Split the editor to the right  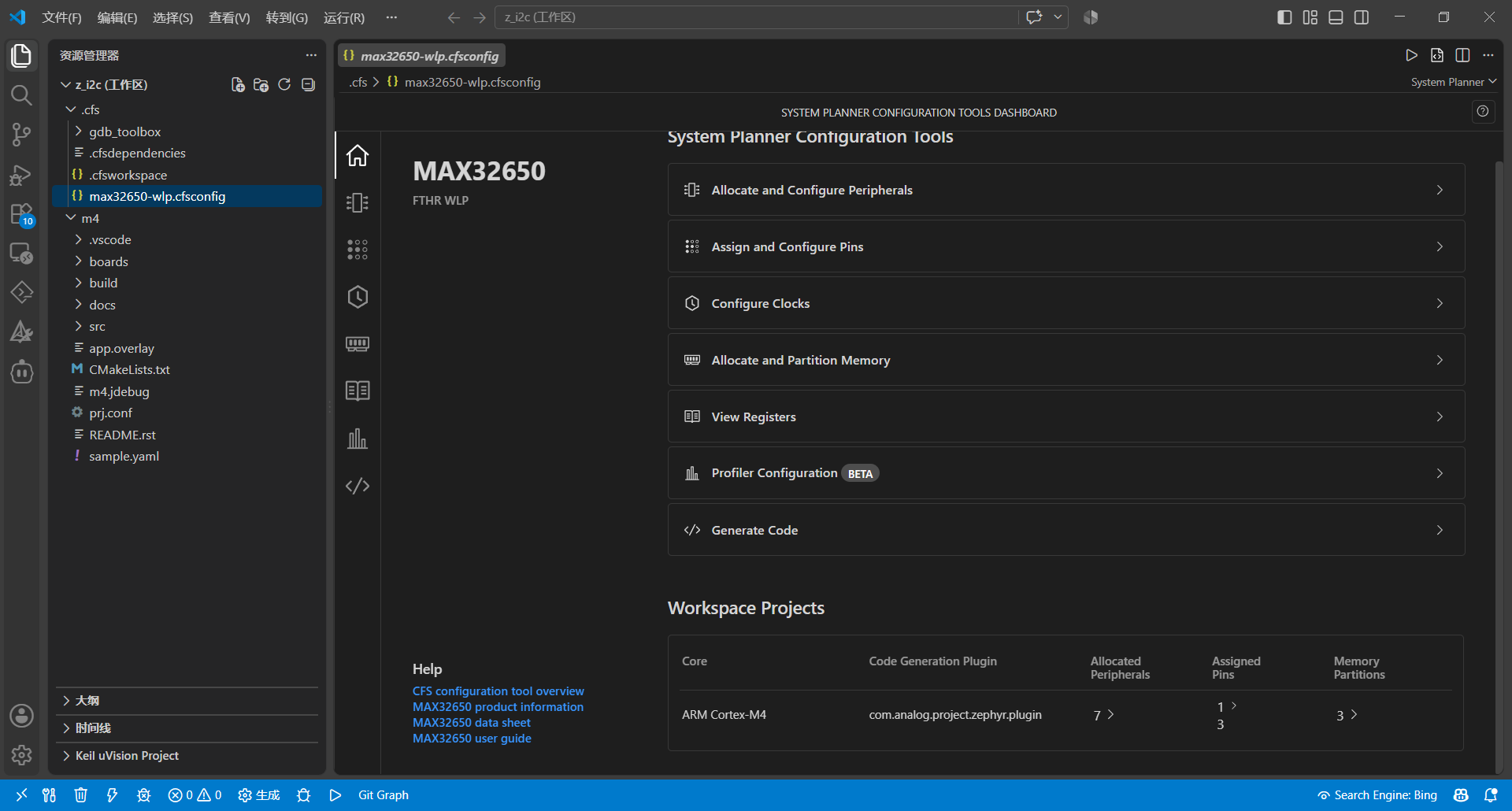coord(1462,55)
